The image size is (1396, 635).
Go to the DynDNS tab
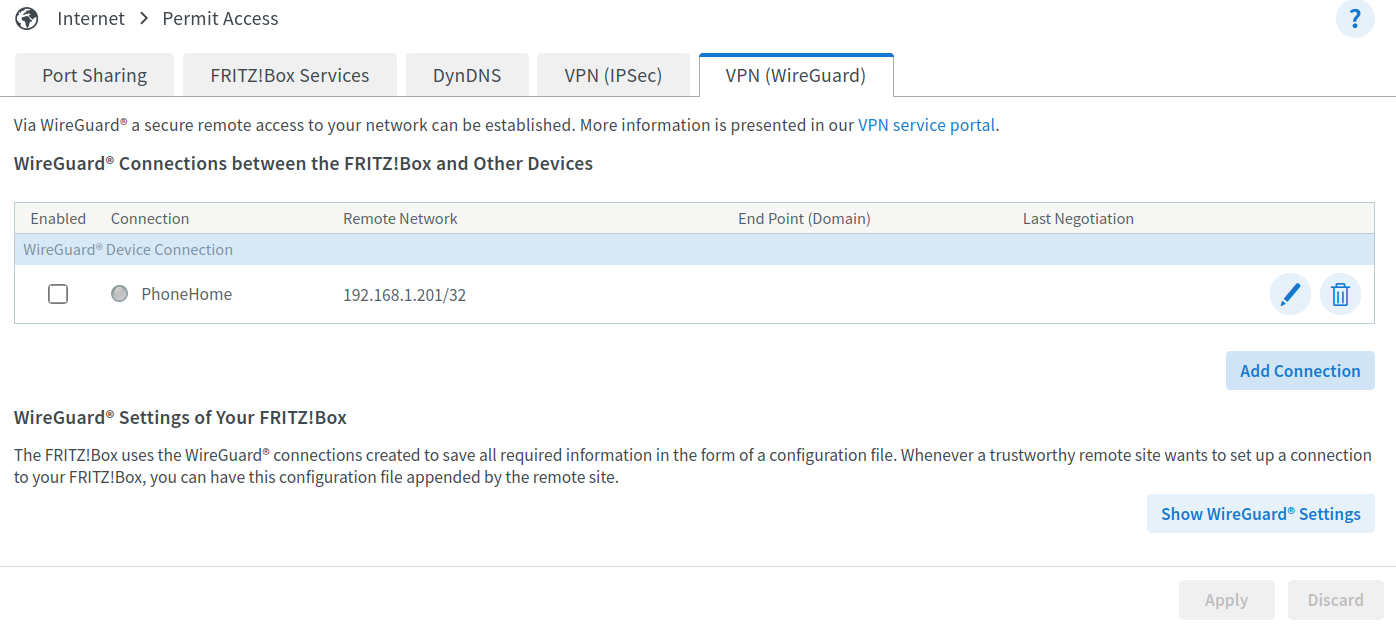click(x=467, y=76)
